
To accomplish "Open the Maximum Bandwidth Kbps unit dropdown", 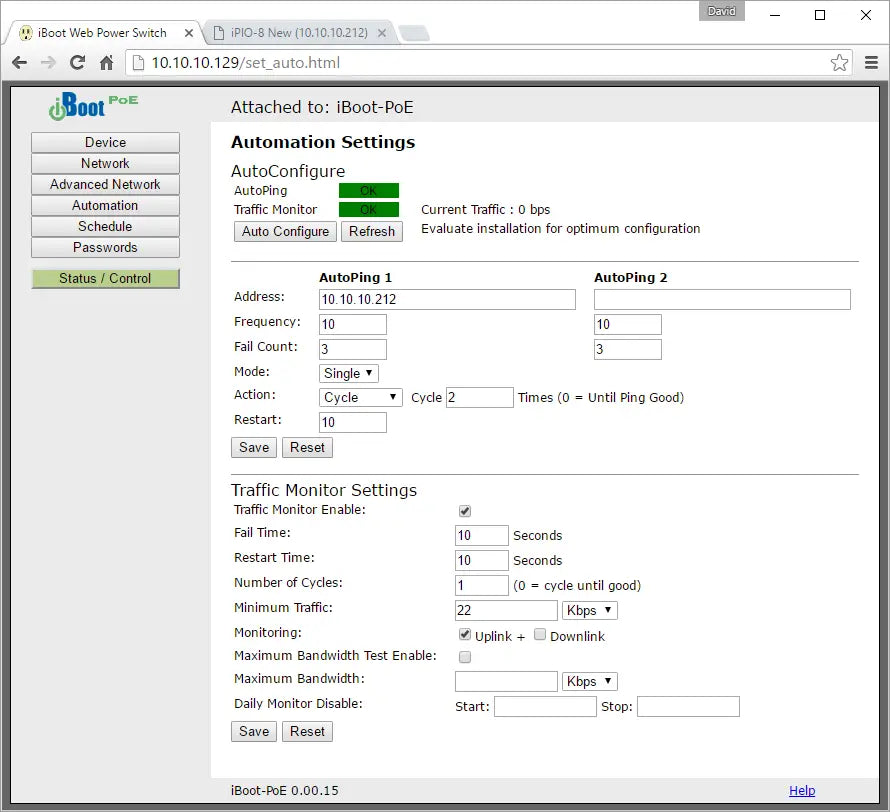I will point(590,681).
